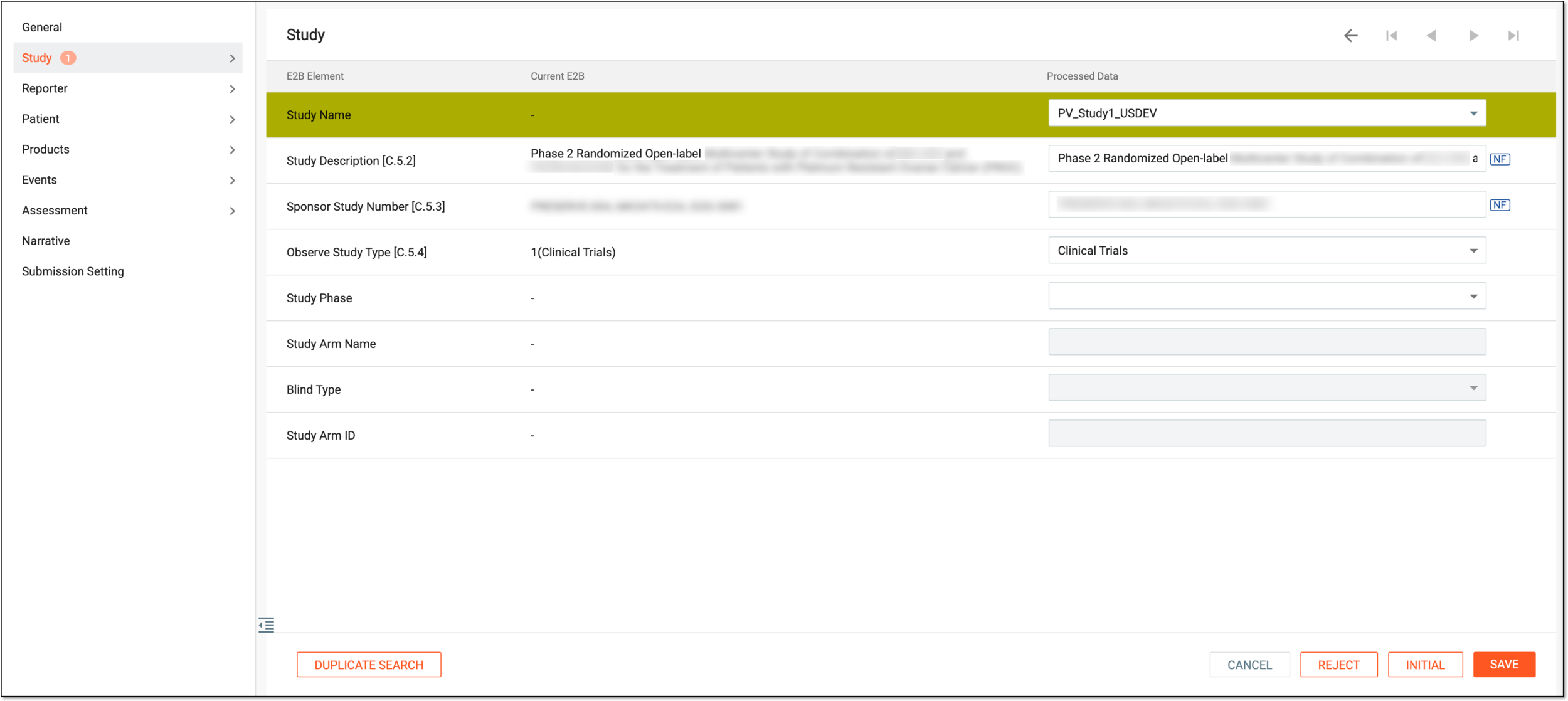Screen dimensions: 1568x701
Task: Open the General section
Action: 42,28
